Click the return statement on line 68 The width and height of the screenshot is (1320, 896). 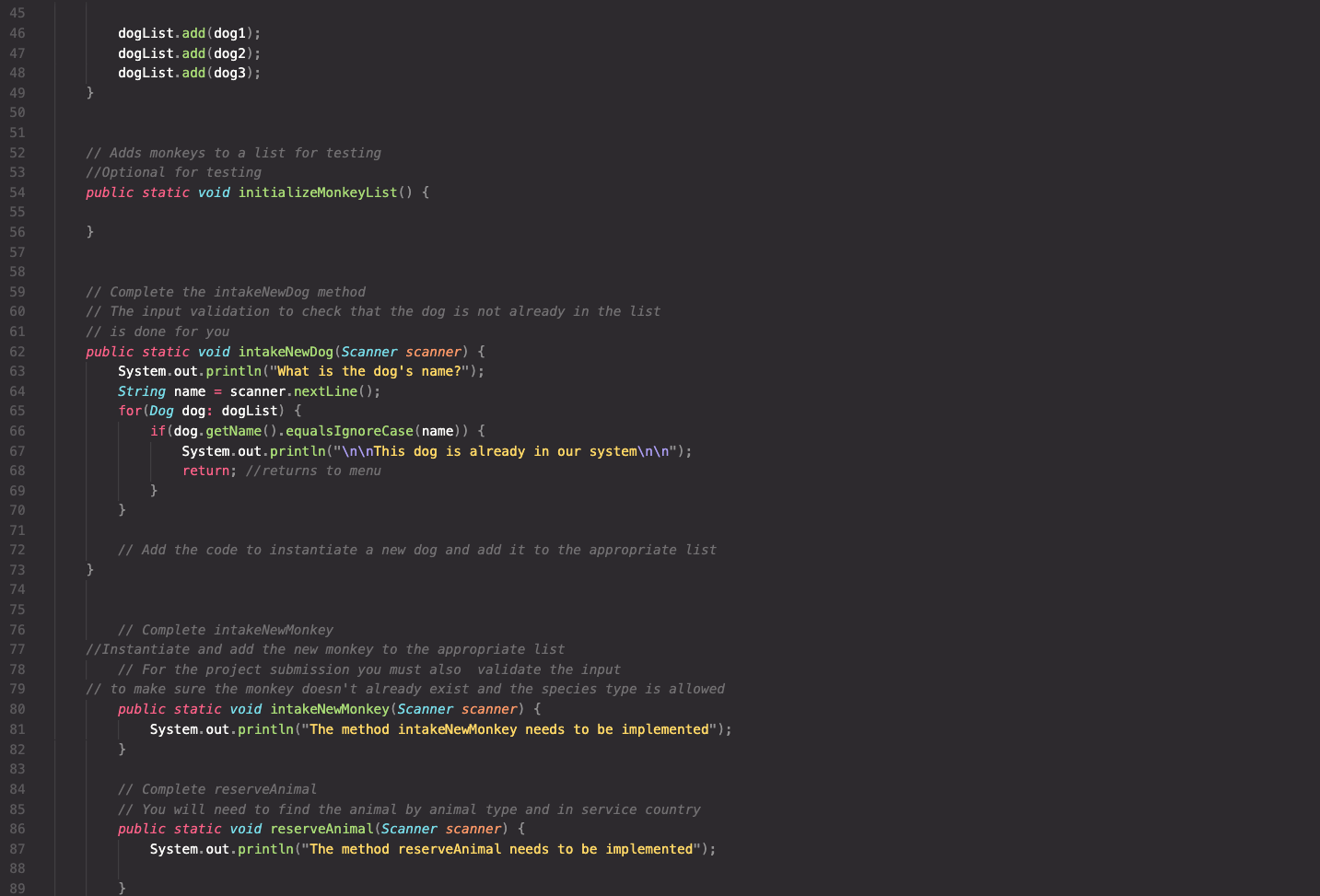pos(204,470)
